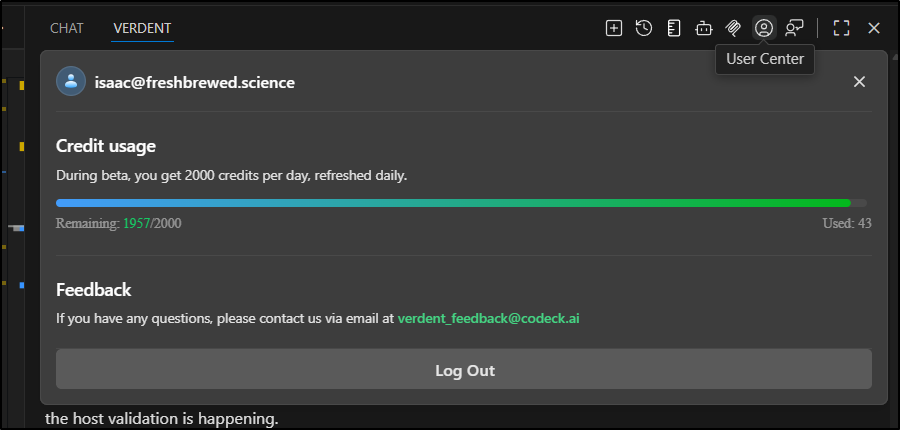
Task: Open the User Center icon
Action: pos(764,28)
